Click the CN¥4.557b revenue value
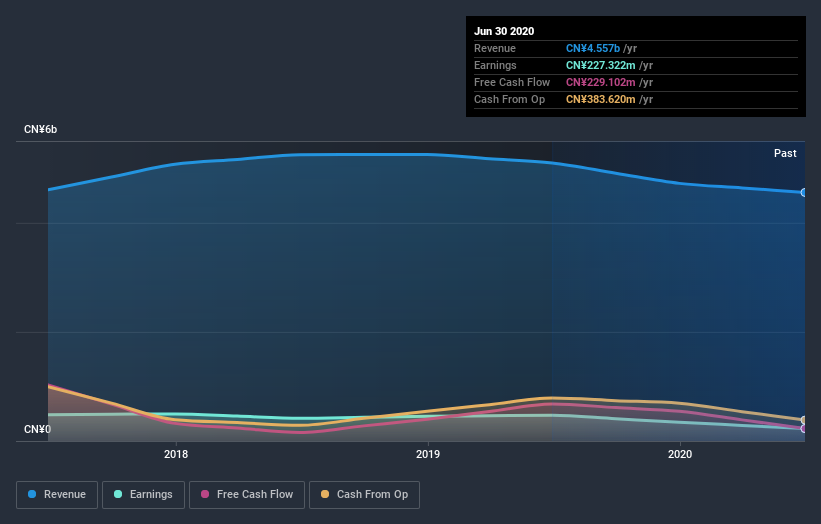The height and width of the screenshot is (524, 821). (x=593, y=48)
